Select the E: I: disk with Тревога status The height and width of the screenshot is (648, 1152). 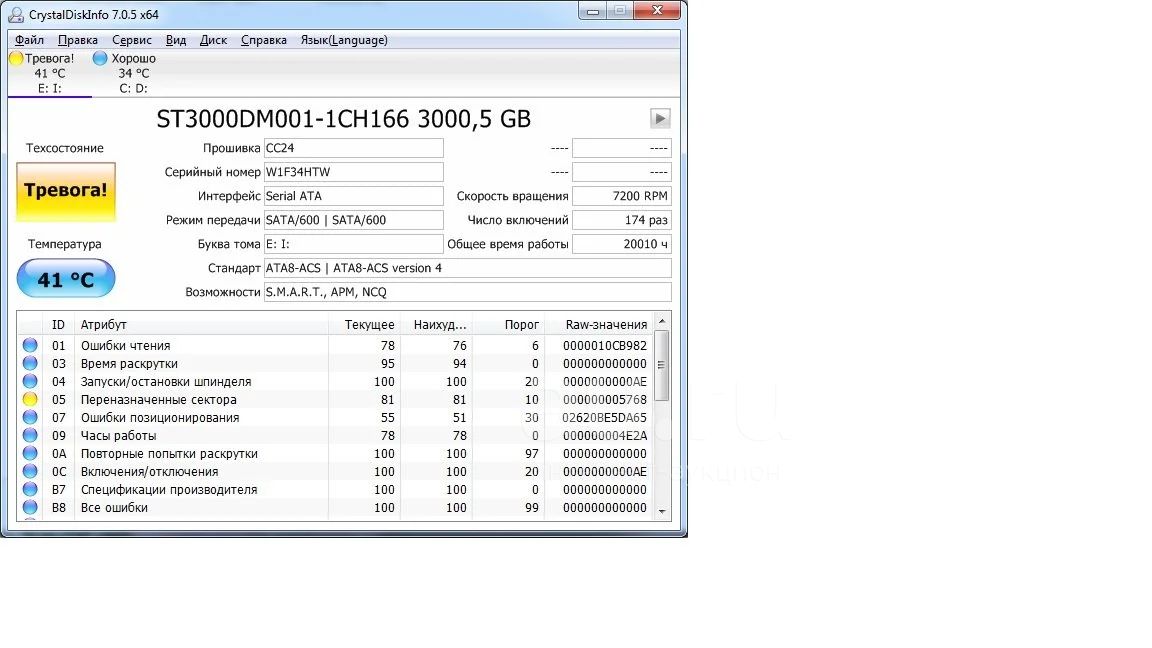[49, 73]
